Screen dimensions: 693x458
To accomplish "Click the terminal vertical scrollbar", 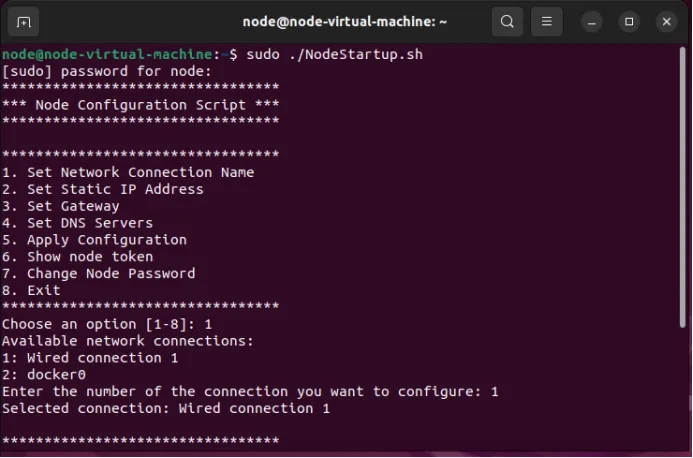I will tap(683, 187).
